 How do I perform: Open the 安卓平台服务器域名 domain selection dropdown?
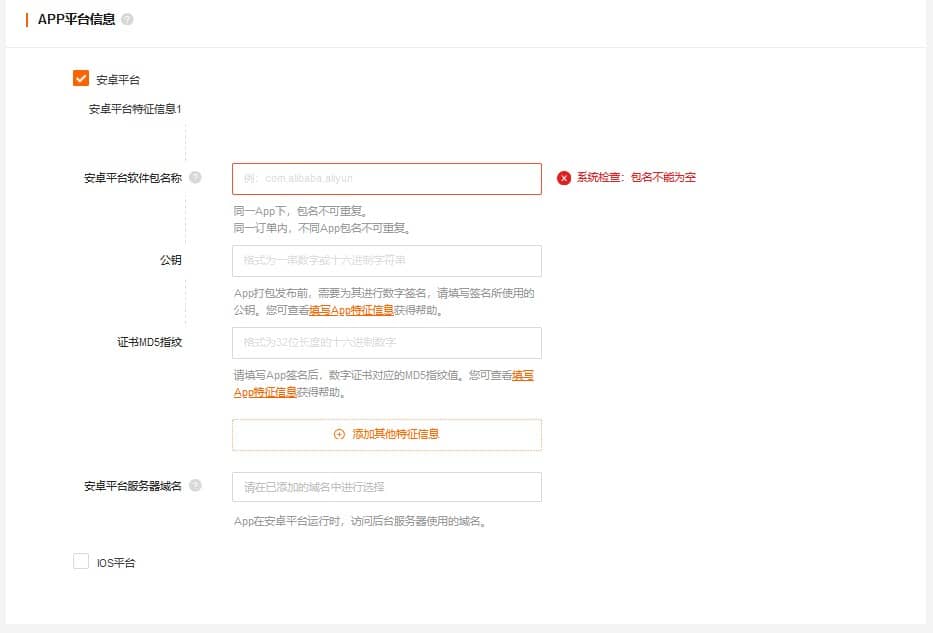[x=386, y=487]
